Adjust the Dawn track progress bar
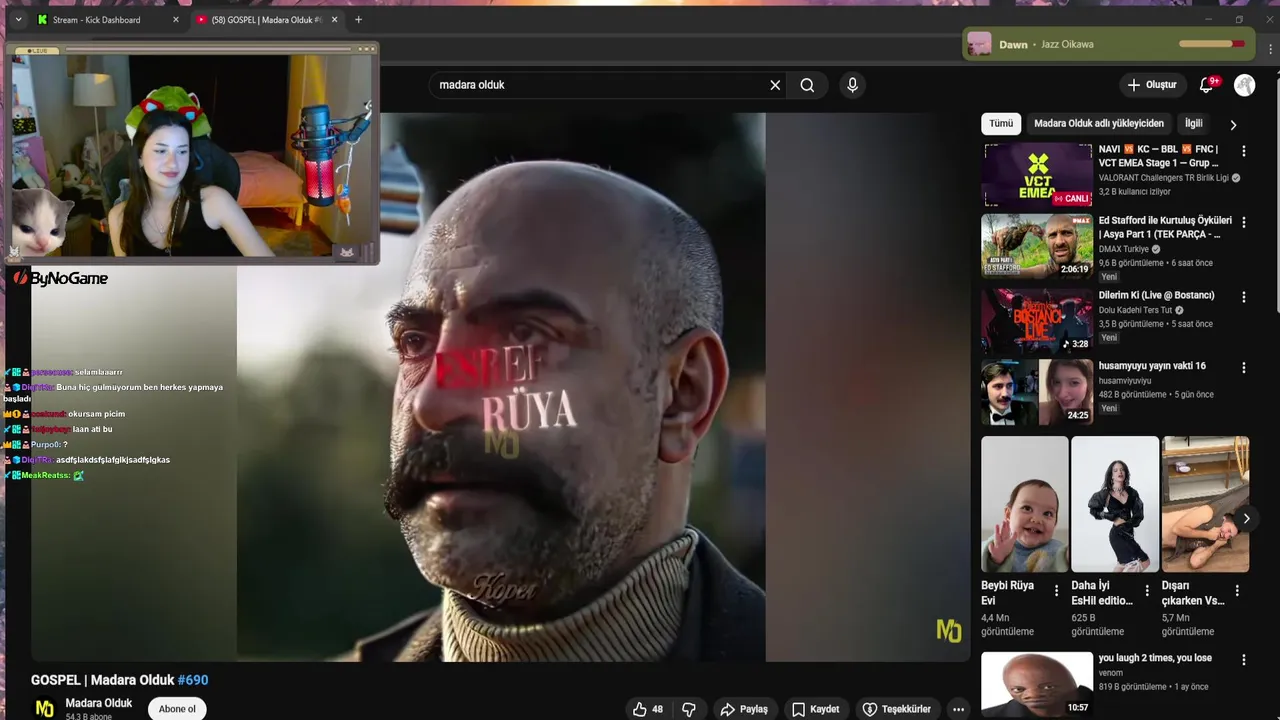The width and height of the screenshot is (1280, 720). 1212,44
